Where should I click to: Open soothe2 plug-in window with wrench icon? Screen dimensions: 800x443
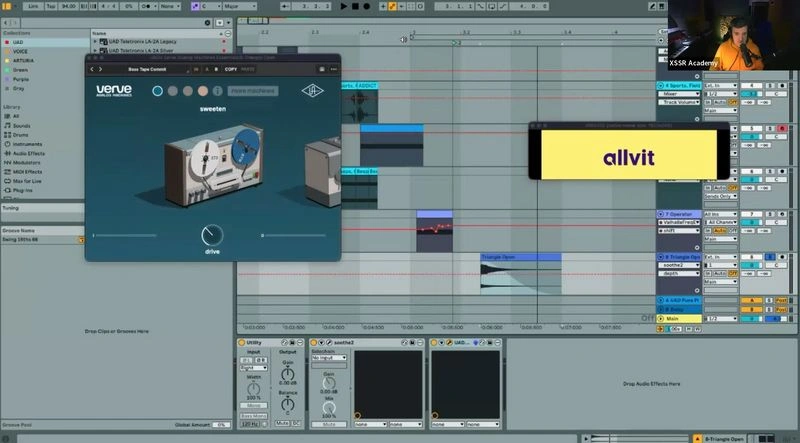[329, 342]
